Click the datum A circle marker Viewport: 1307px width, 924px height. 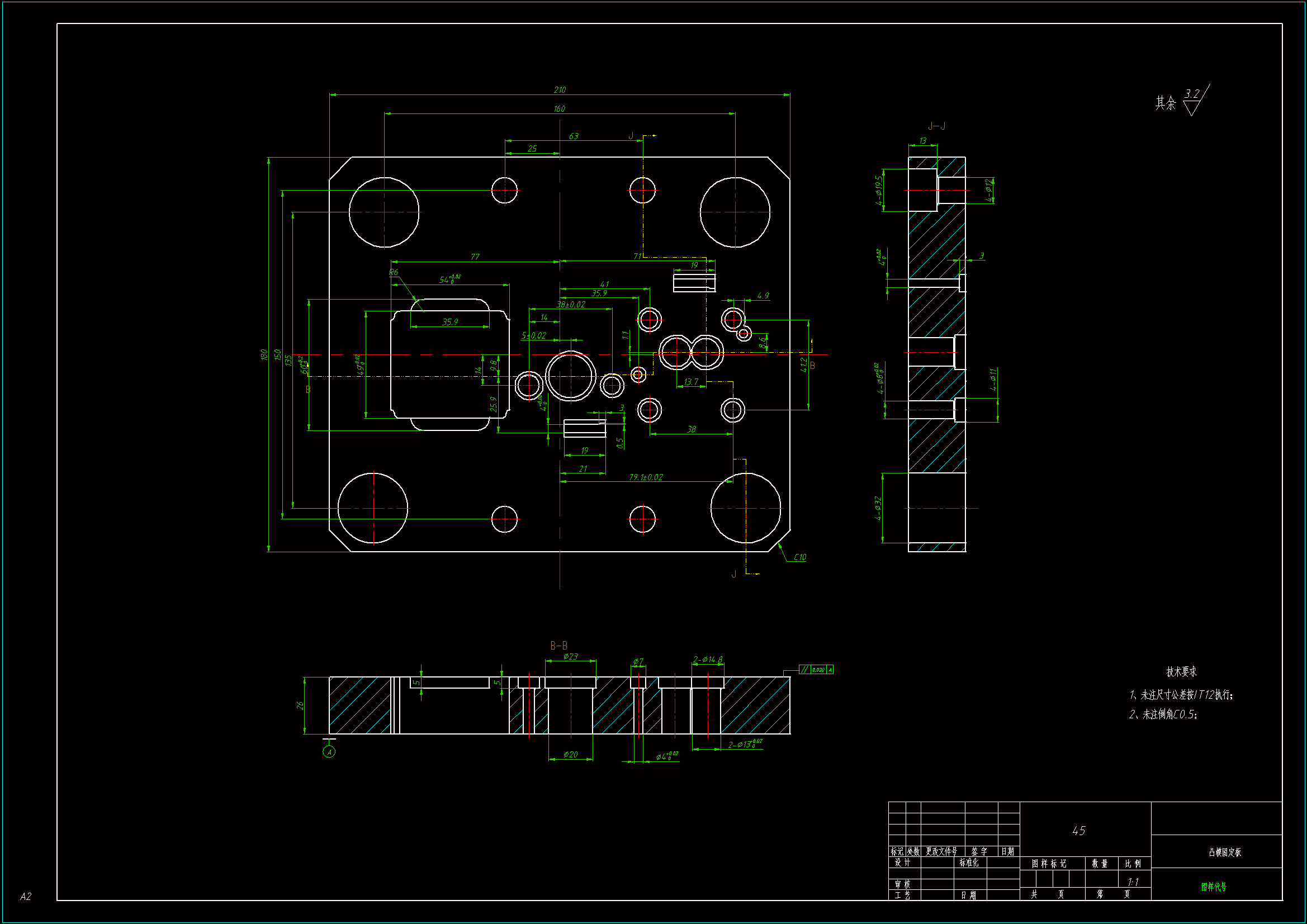(x=329, y=752)
